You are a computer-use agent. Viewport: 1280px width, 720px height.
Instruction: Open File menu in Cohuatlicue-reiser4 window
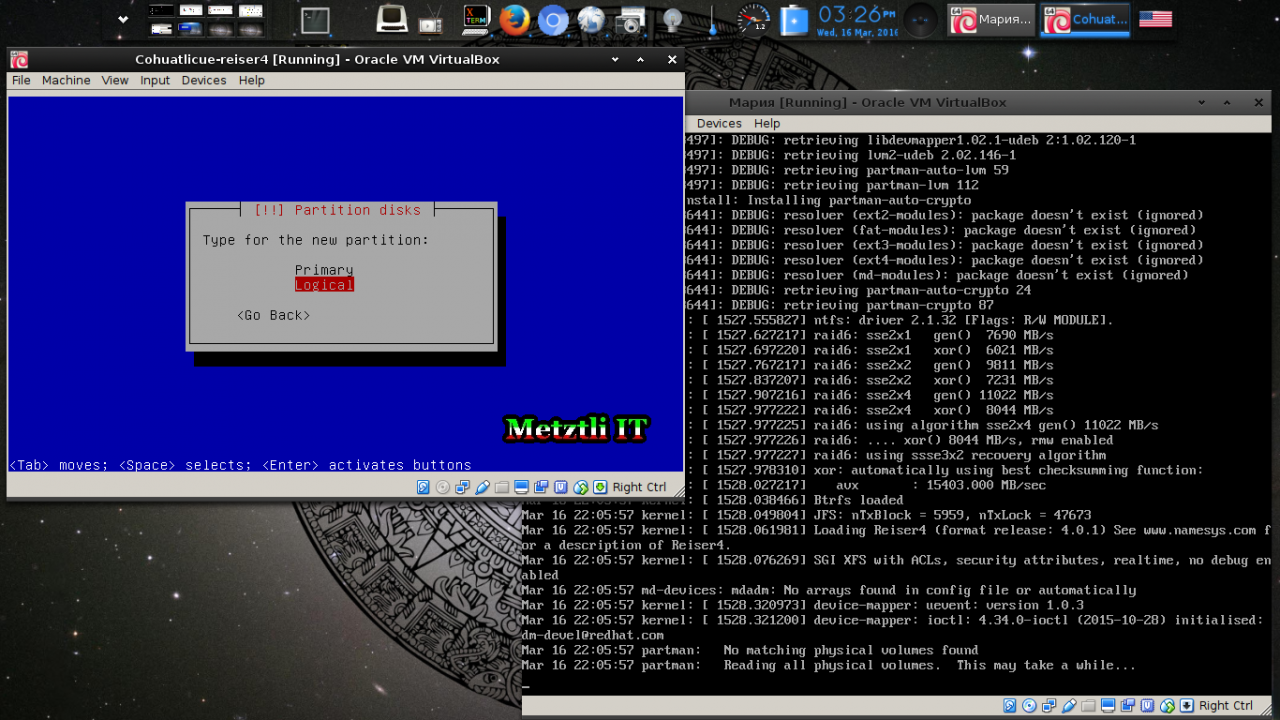21,80
